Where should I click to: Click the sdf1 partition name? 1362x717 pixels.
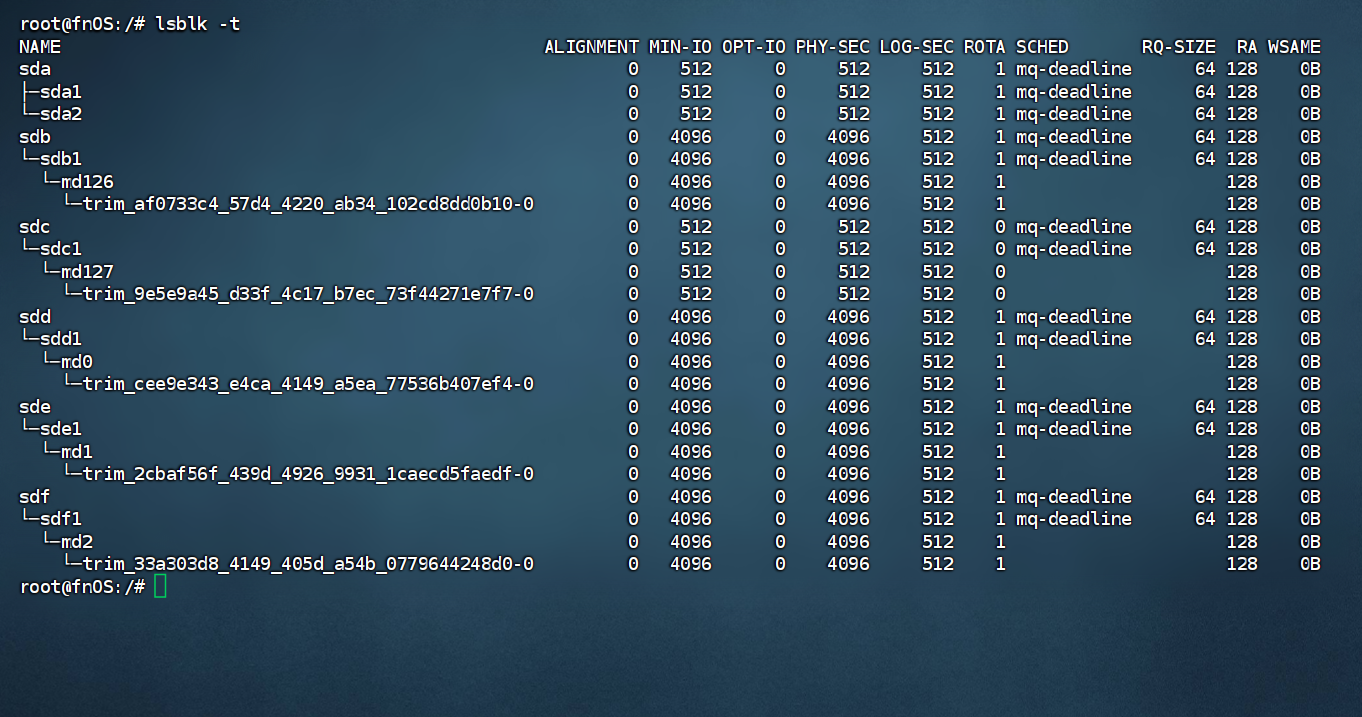pos(61,519)
